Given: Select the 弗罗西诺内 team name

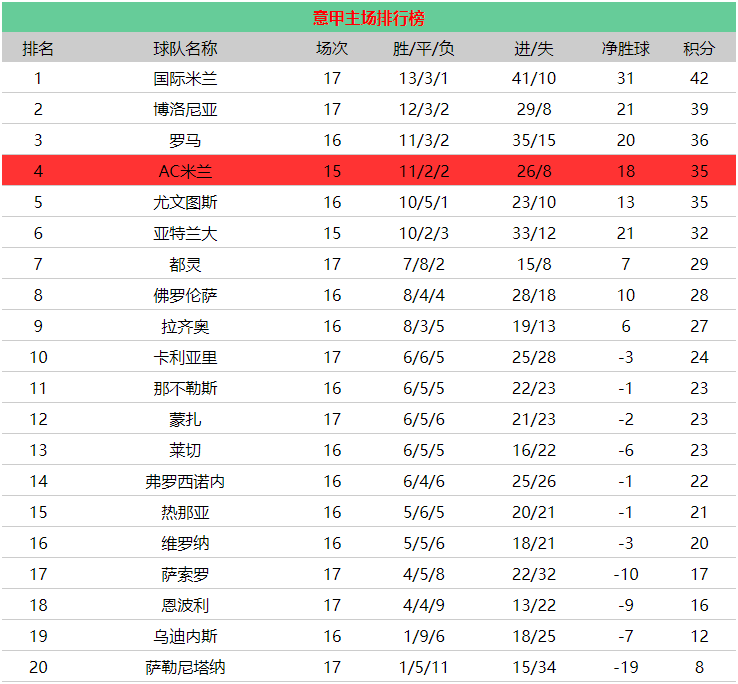Looking at the screenshot, I should click(x=185, y=481).
